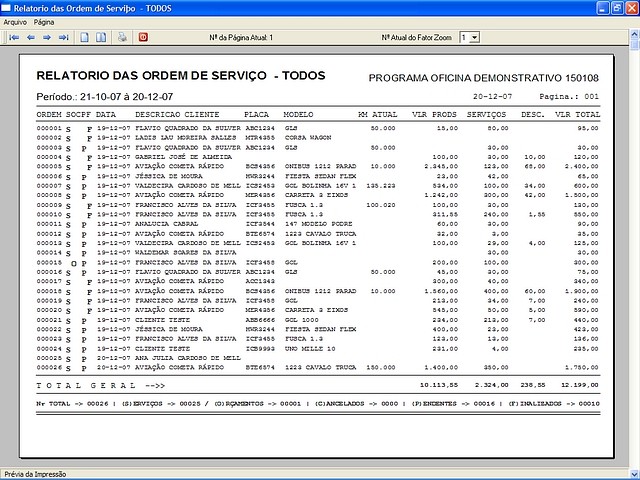Image resolution: width=640 pixels, height=480 pixels.
Task: Click the PLACA column header
Action: (x=256, y=115)
